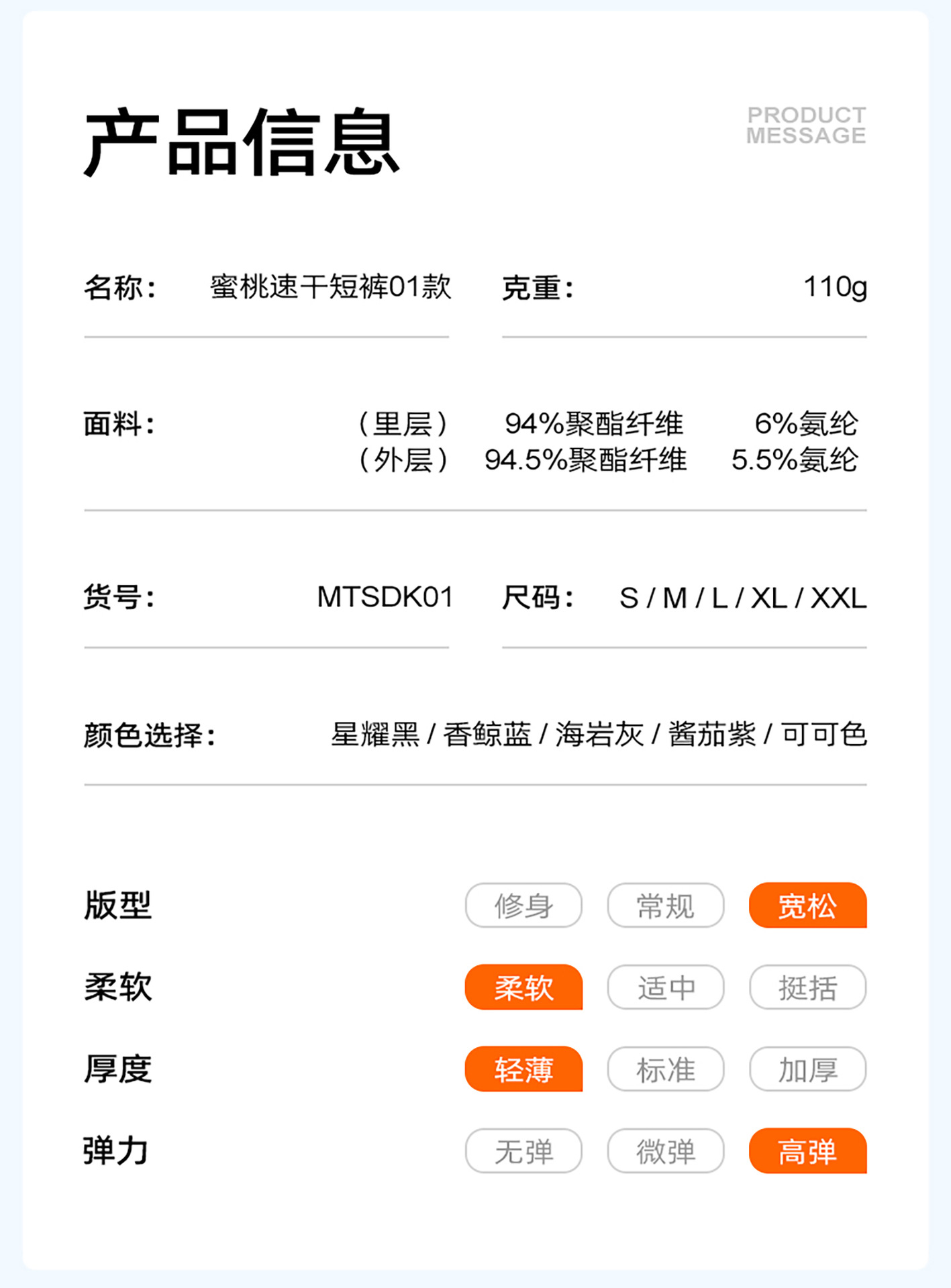Select the orange 宽松 fit pill

pos(807,906)
